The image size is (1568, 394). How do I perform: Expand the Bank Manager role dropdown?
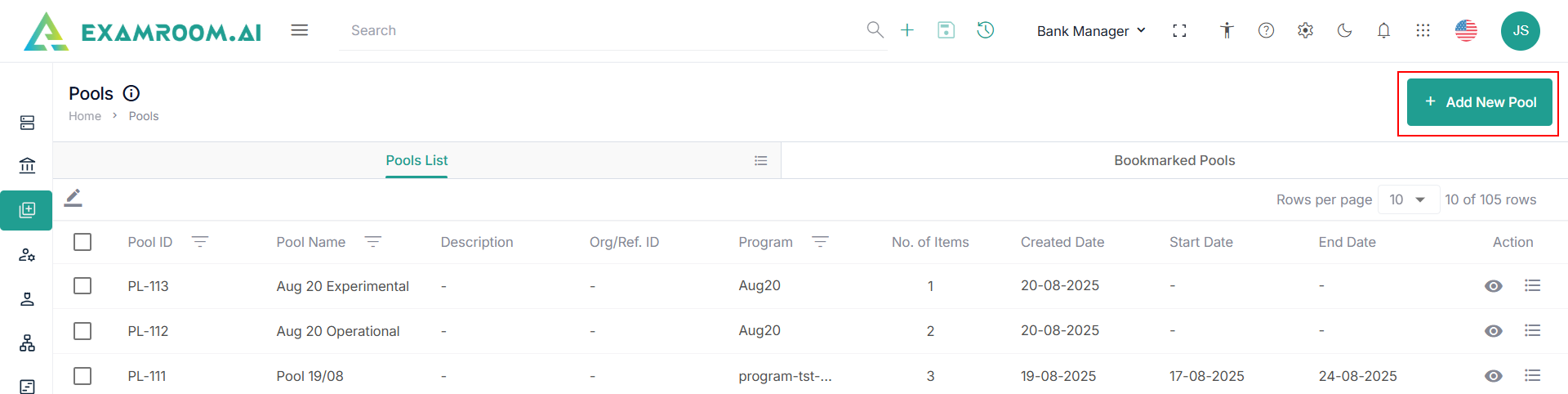(x=1091, y=31)
